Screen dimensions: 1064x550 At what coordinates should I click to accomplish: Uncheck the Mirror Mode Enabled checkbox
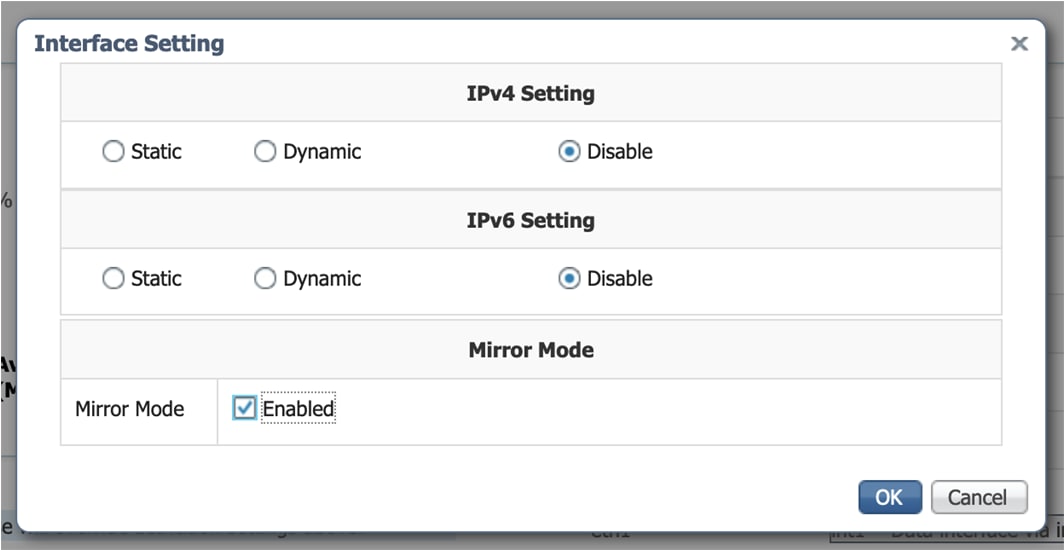click(244, 408)
